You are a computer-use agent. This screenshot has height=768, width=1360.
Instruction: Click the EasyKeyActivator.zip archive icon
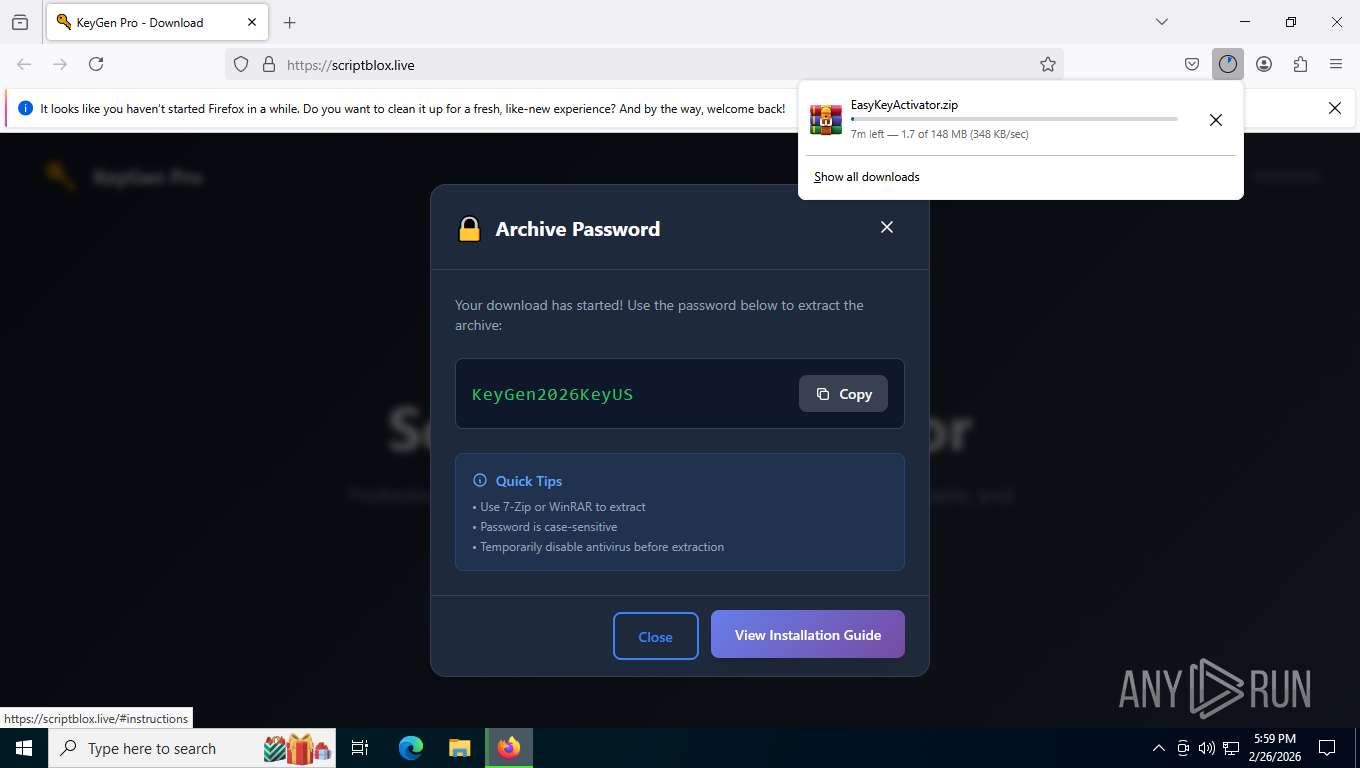click(x=826, y=119)
